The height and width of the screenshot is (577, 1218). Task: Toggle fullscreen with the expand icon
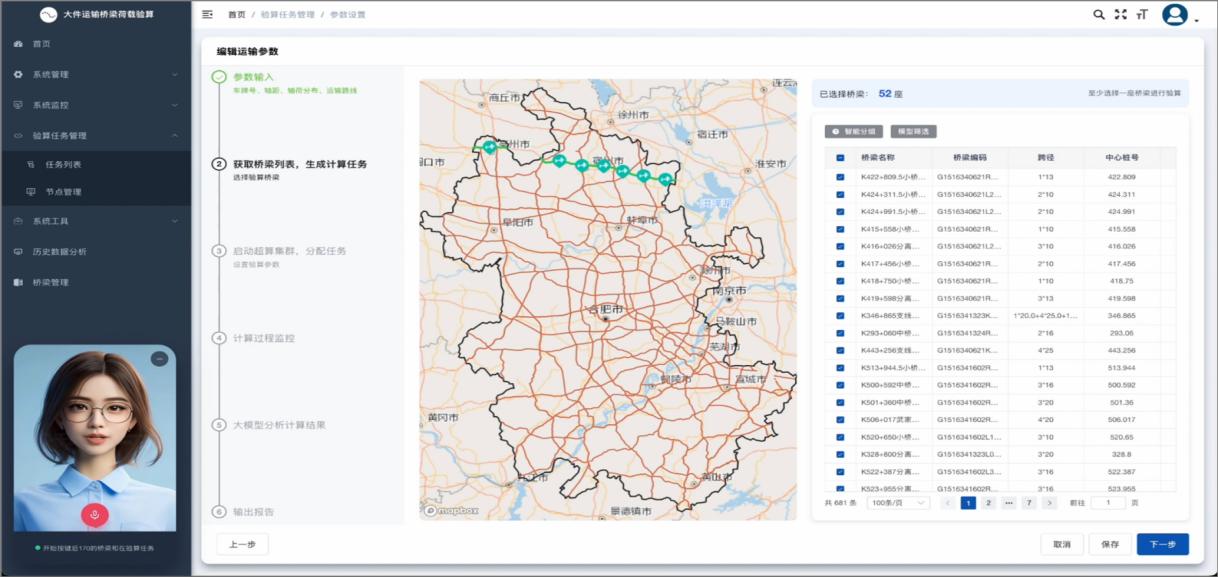[1120, 15]
